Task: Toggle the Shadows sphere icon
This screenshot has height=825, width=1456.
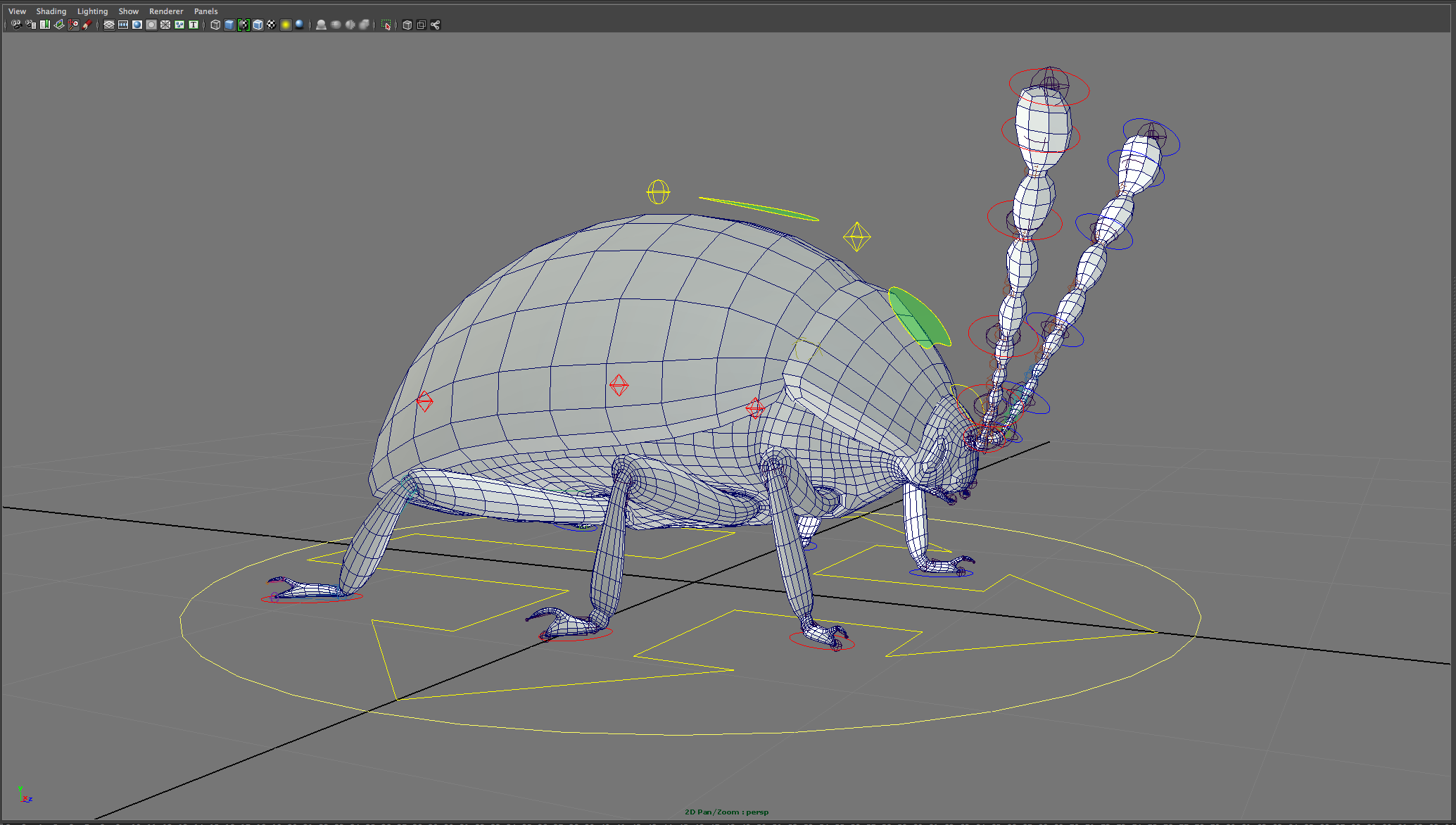Action: 300,25
